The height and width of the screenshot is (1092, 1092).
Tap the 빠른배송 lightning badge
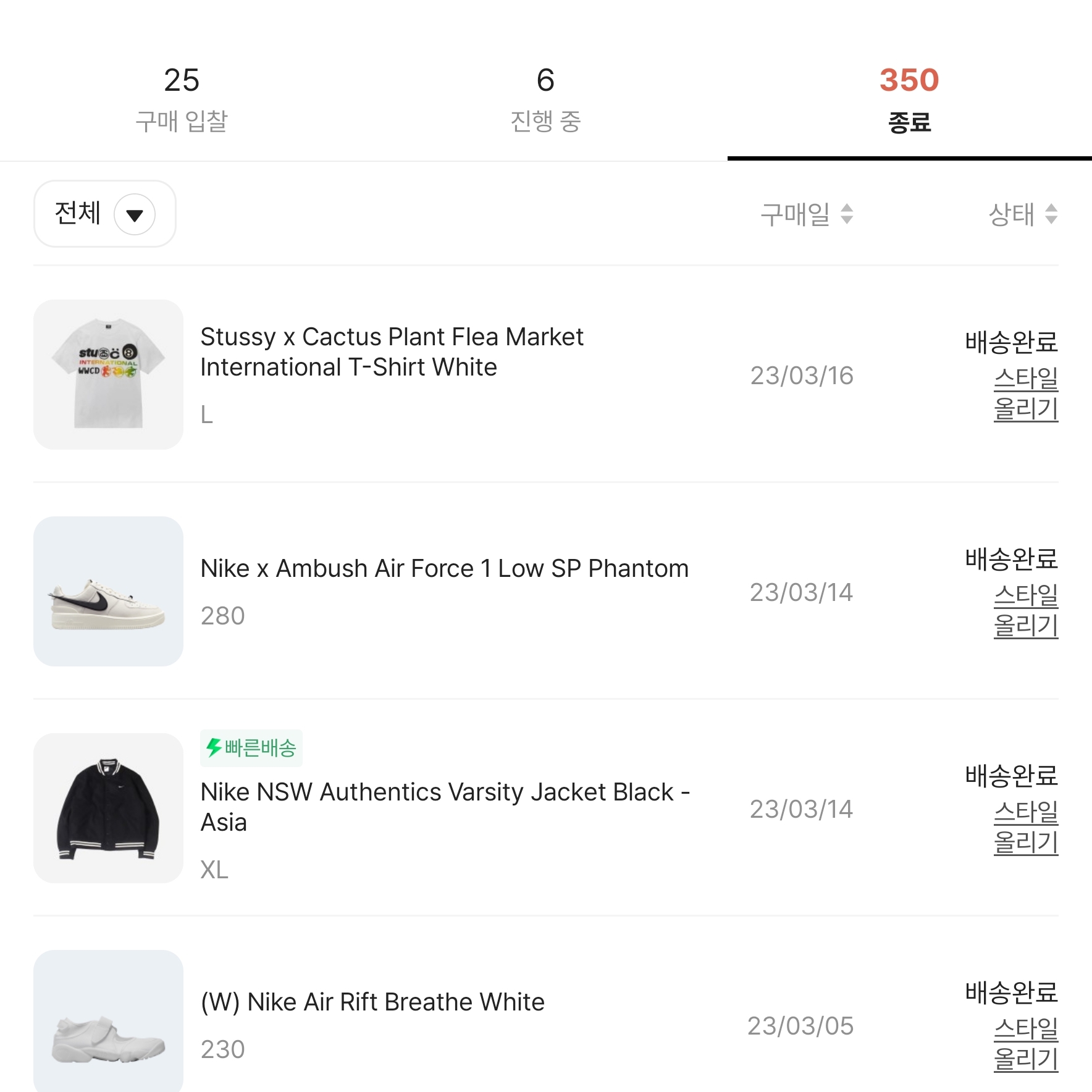pos(251,748)
